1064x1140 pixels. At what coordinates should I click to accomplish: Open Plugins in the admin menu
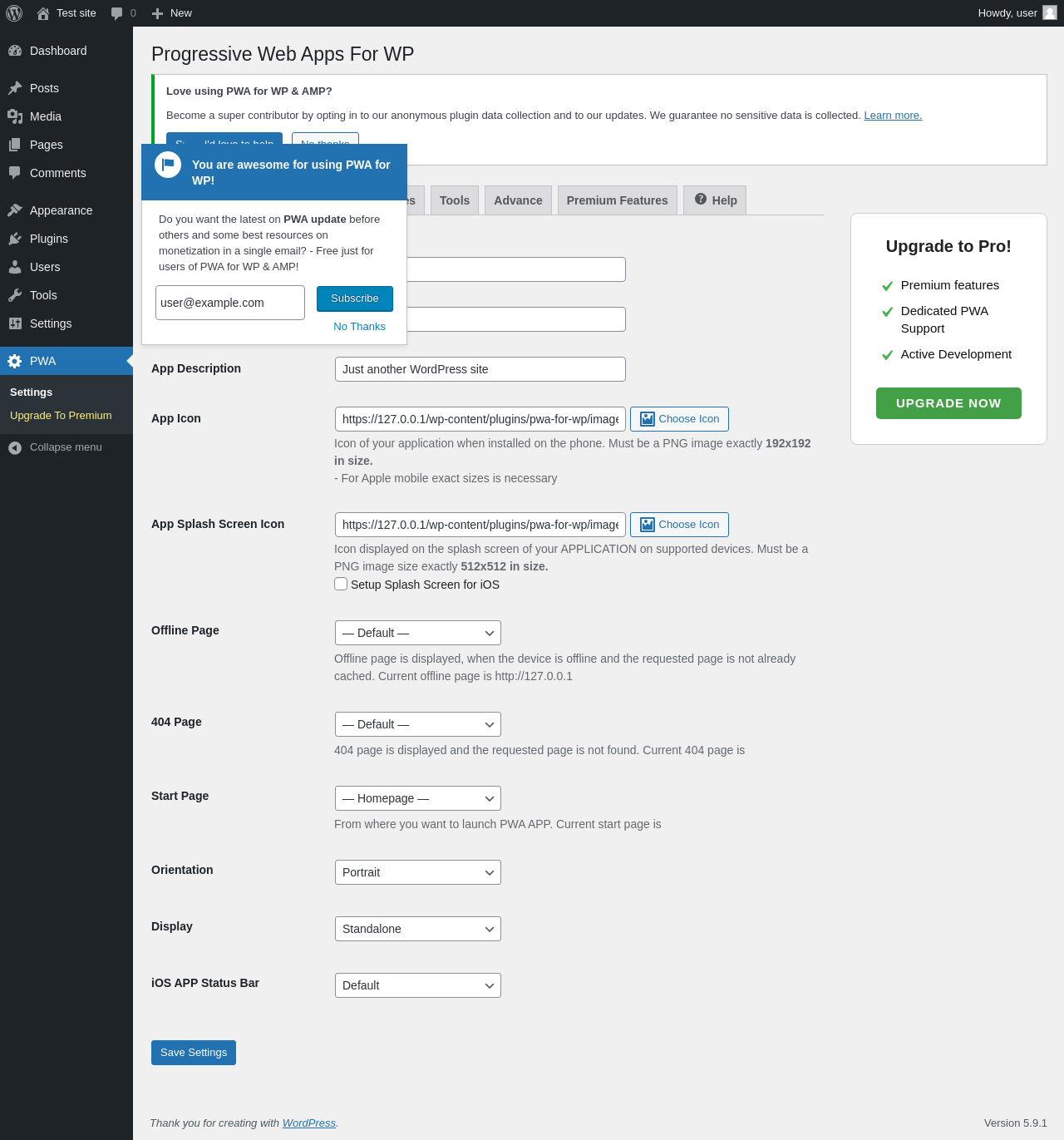(66, 239)
